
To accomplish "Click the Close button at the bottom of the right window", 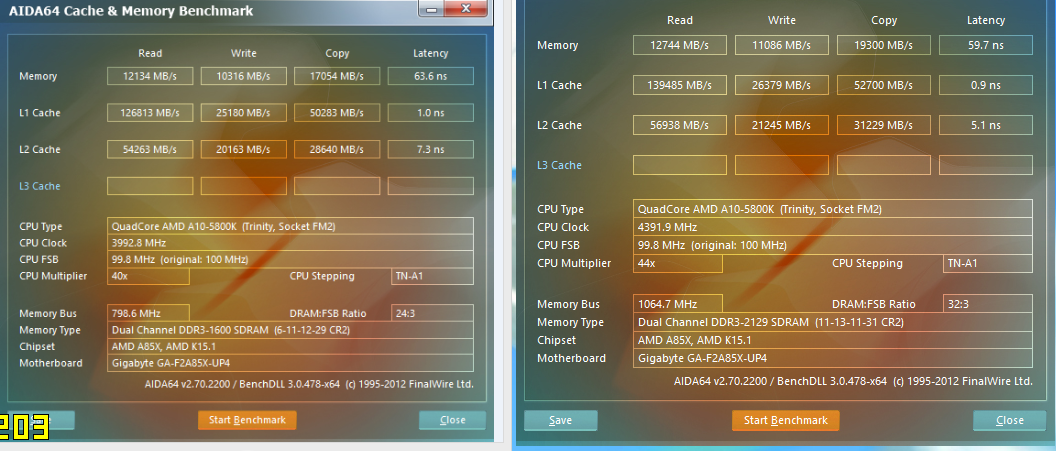I will (1010, 420).
